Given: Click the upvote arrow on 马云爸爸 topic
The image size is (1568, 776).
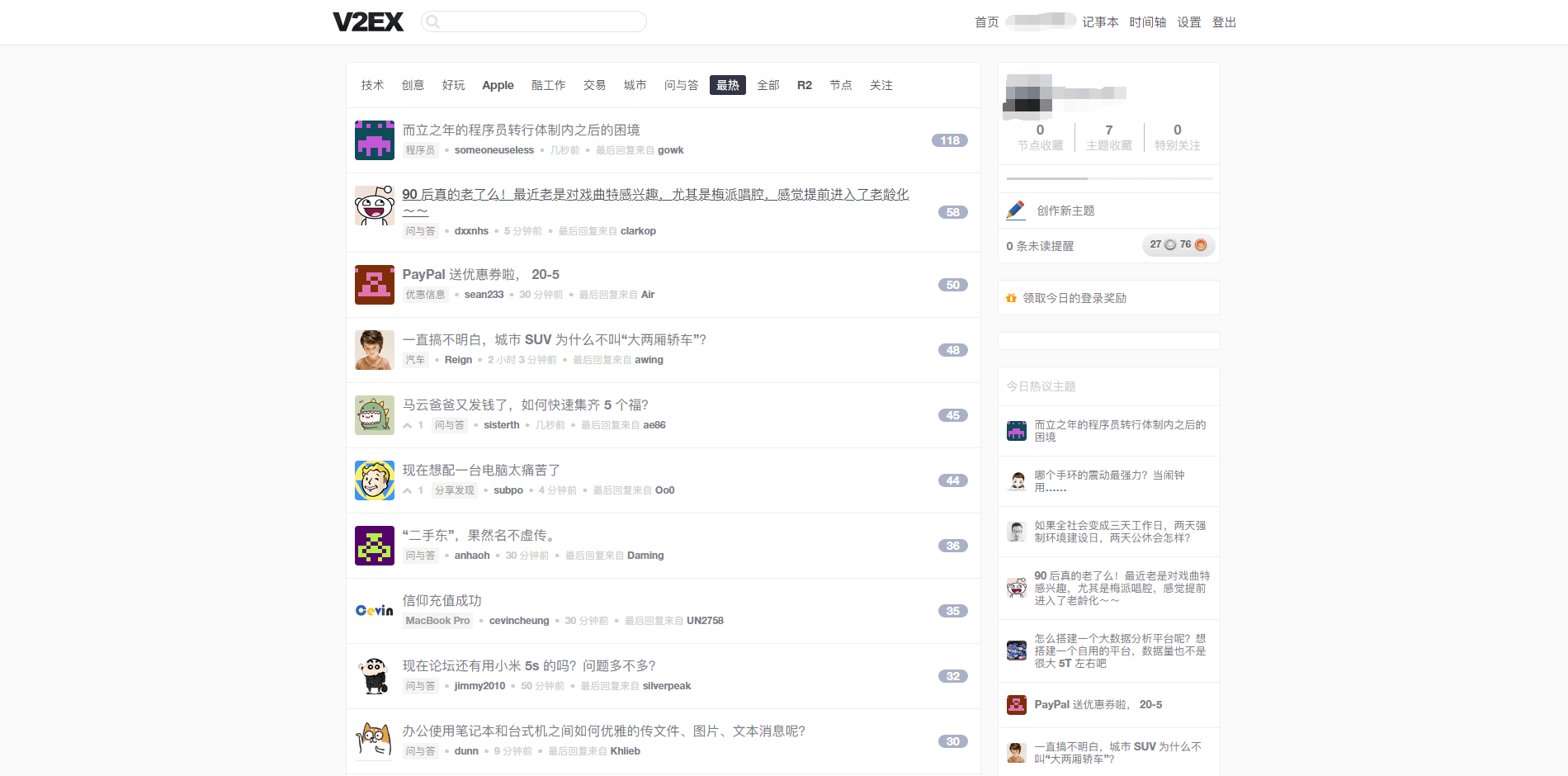Looking at the screenshot, I should click(408, 425).
